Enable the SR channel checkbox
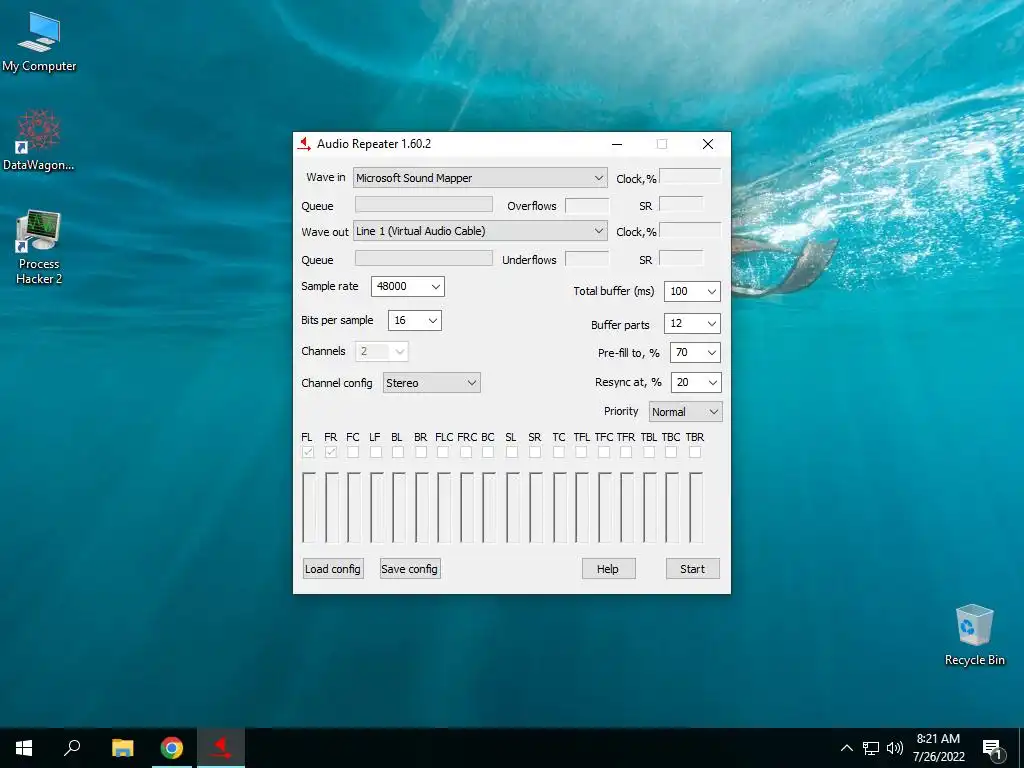Image resolution: width=1024 pixels, height=768 pixels. [x=535, y=452]
